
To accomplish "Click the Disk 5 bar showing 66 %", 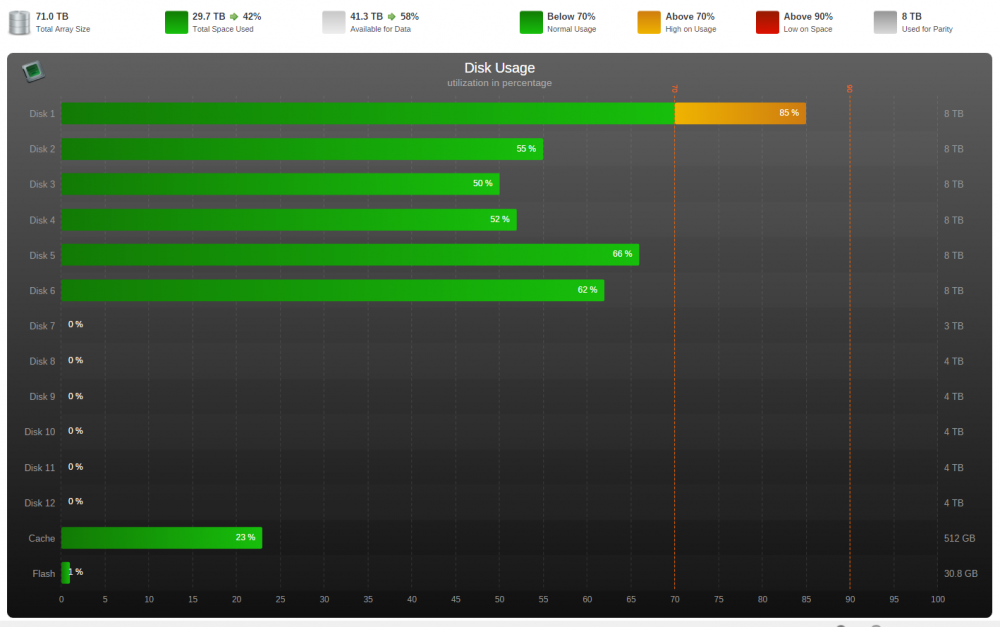I will (x=350, y=254).
